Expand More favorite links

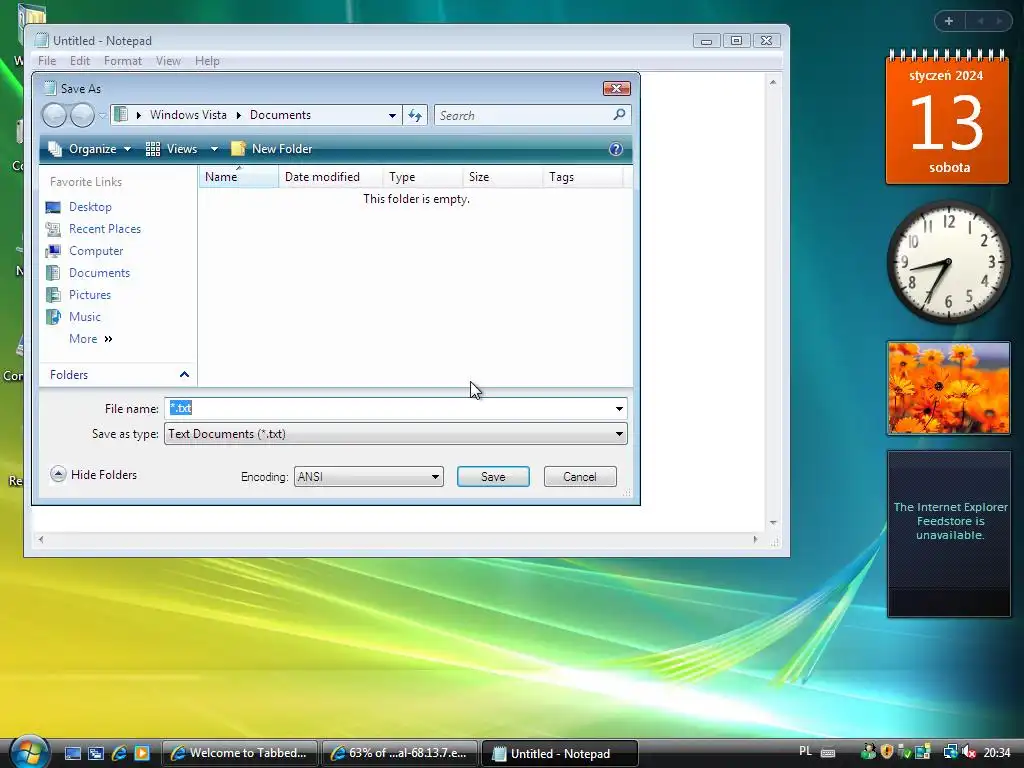[x=91, y=339]
